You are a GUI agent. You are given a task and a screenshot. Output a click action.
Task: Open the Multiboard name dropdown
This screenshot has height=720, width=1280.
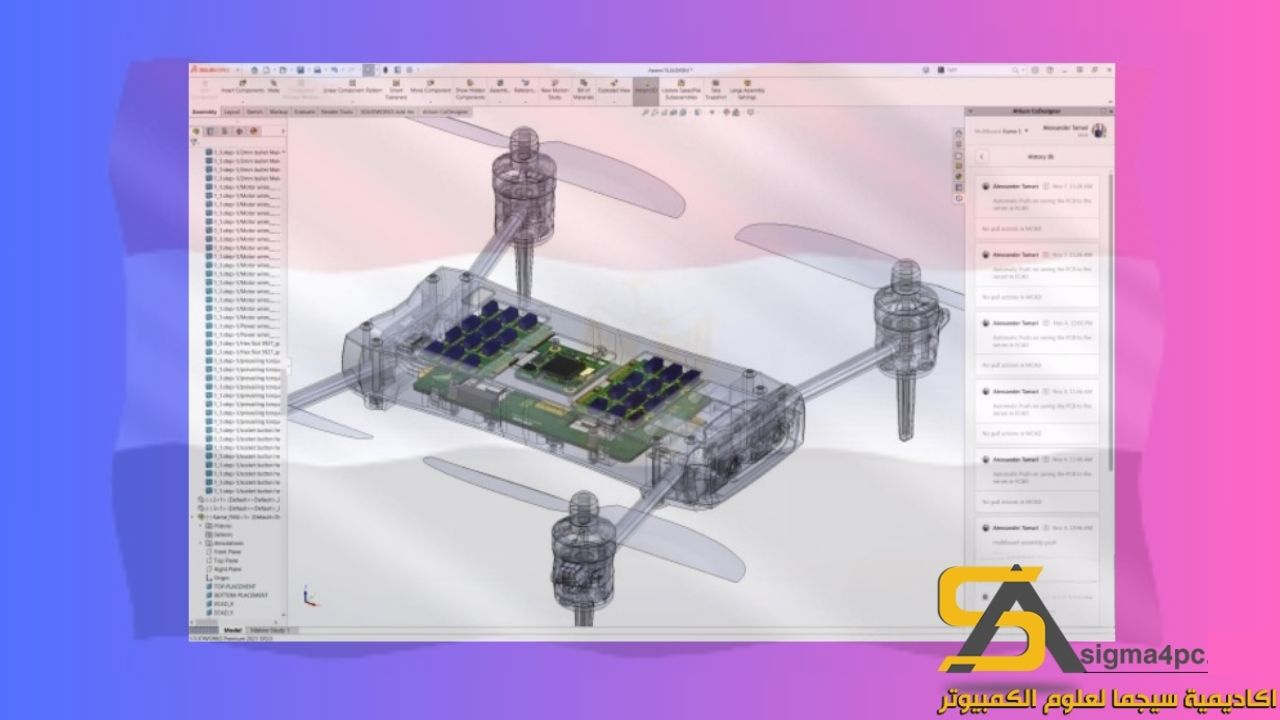point(1001,131)
